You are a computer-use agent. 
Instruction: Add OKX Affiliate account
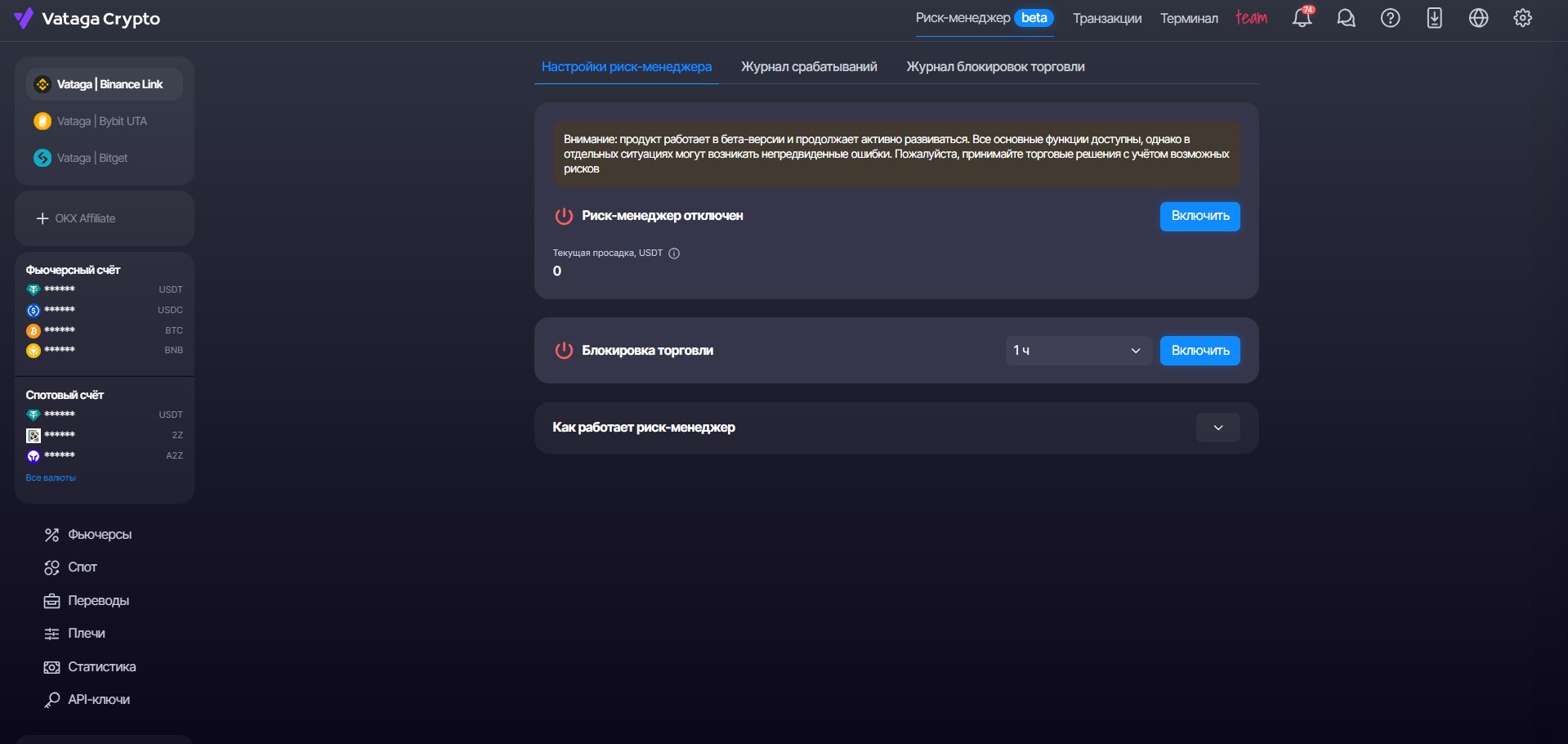105,218
